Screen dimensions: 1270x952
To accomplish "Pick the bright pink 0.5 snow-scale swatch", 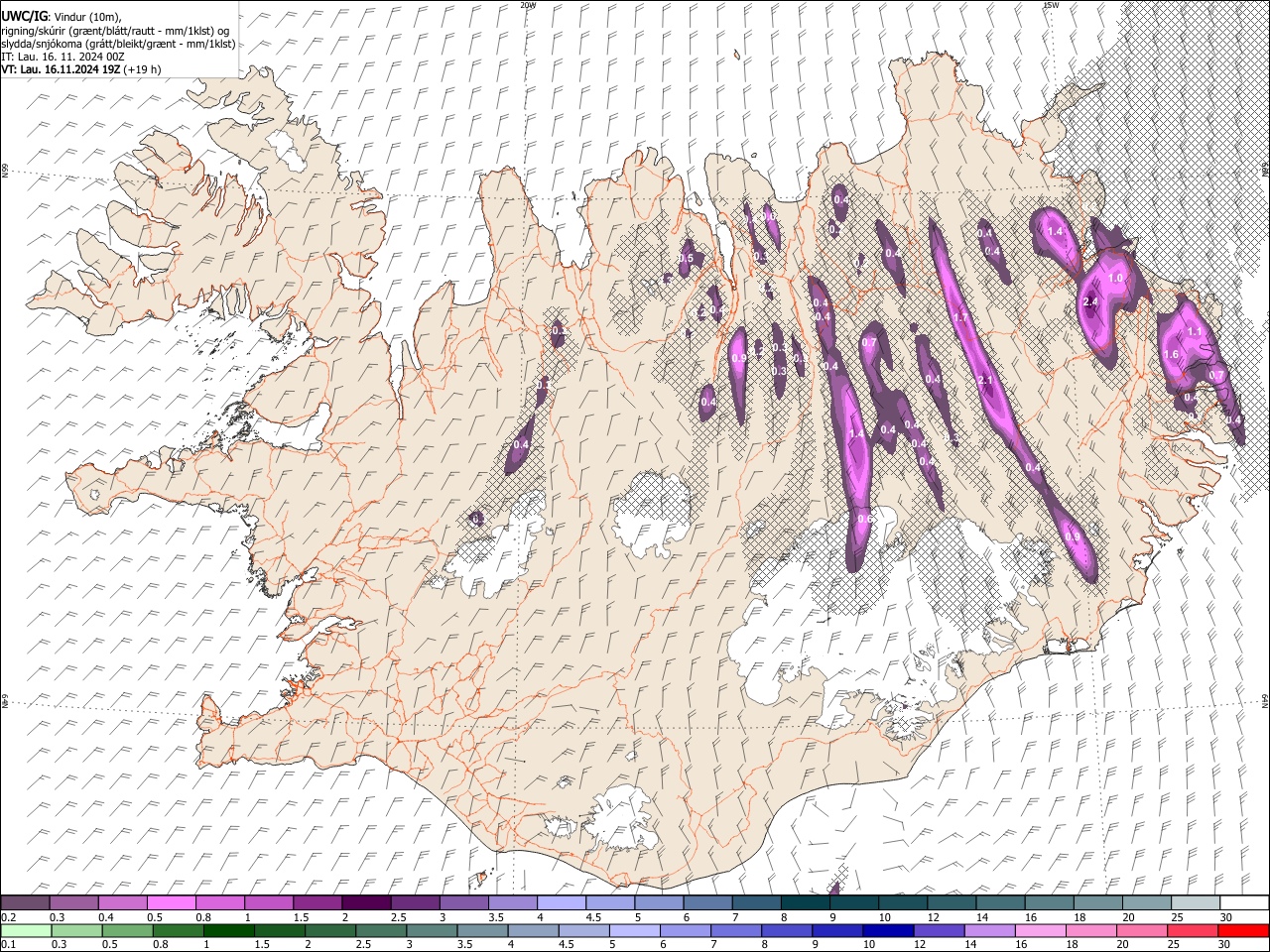I will click(171, 902).
